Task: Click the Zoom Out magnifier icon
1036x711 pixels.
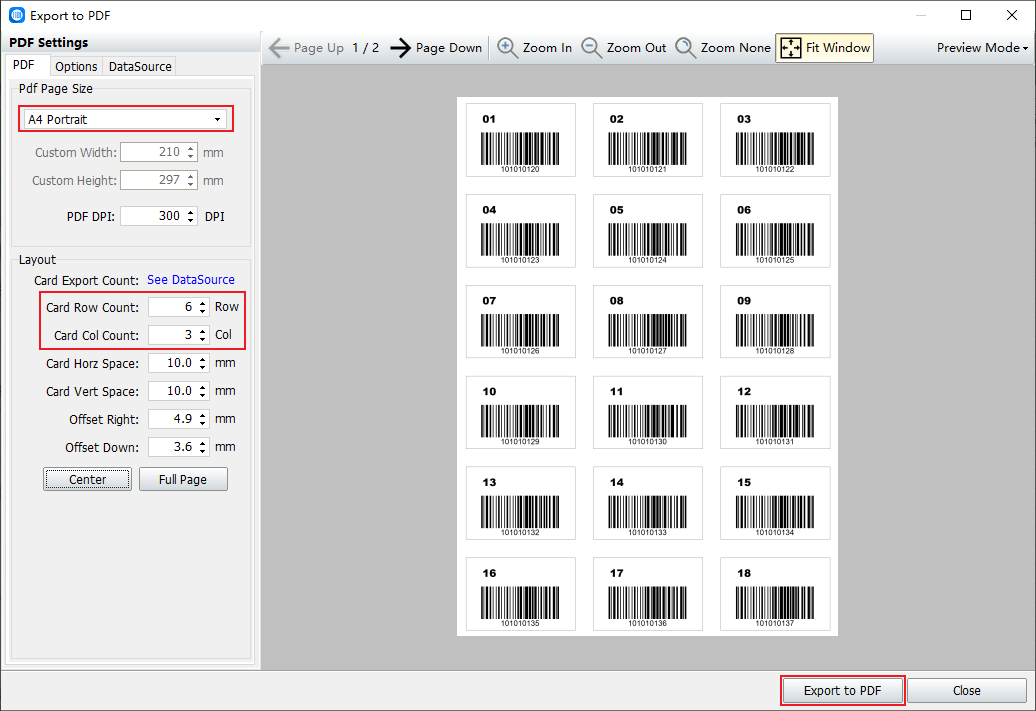Action: point(591,48)
